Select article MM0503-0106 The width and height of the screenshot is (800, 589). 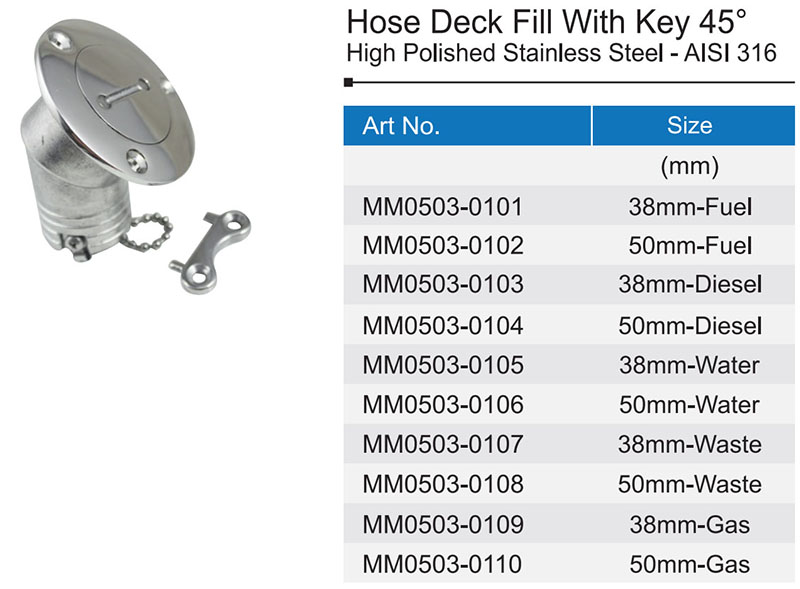click(x=442, y=405)
